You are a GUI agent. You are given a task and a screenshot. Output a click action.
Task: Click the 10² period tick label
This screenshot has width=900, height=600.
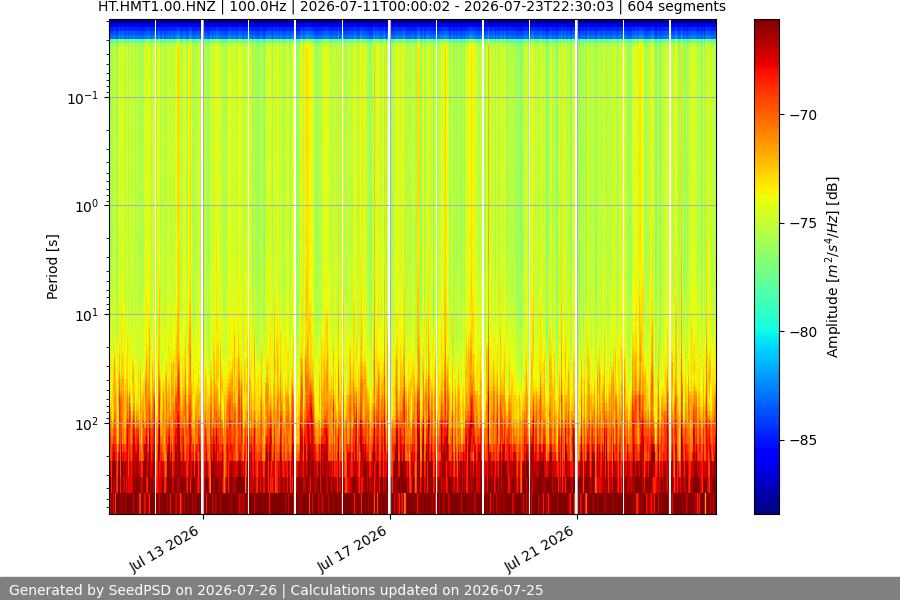(87, 424)
